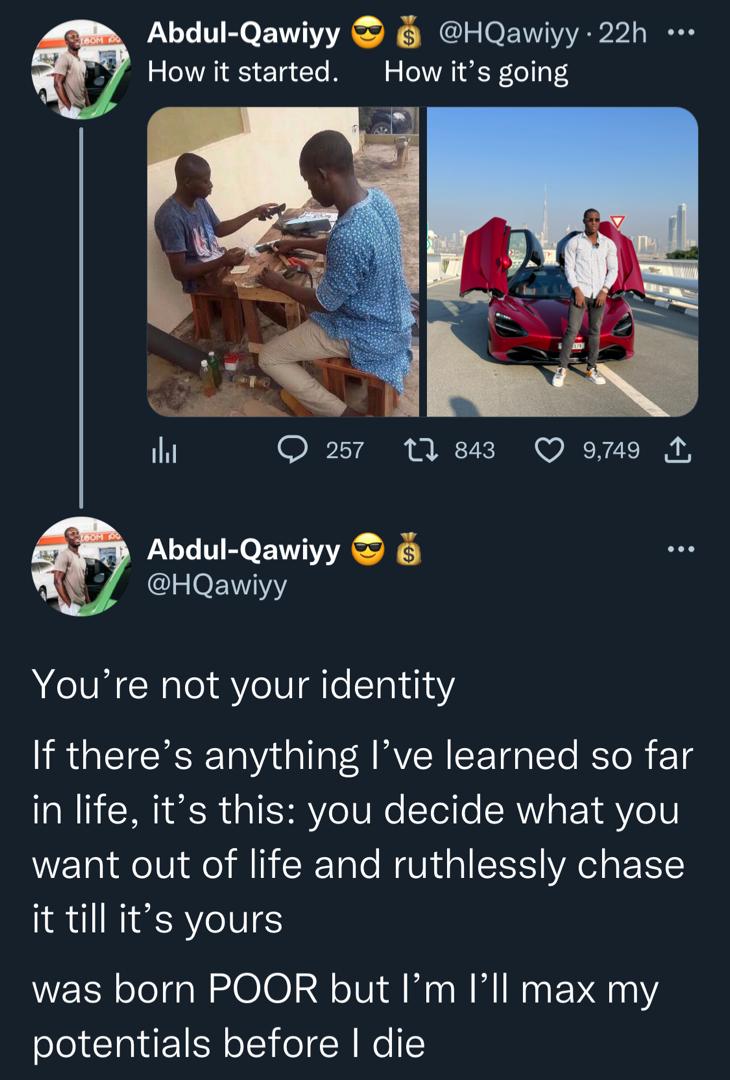730x1080 pixels.
Task: View the red sports car photo
Action: tap(563, 262)
